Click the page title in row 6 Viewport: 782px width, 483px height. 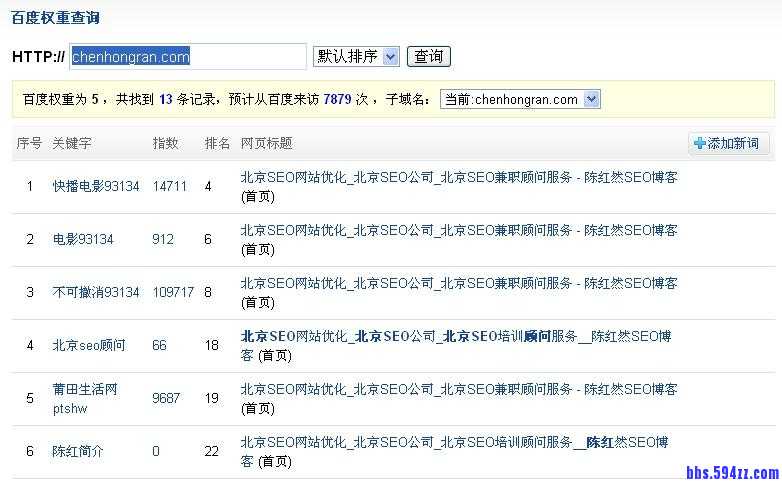click(x=454, y=451)
